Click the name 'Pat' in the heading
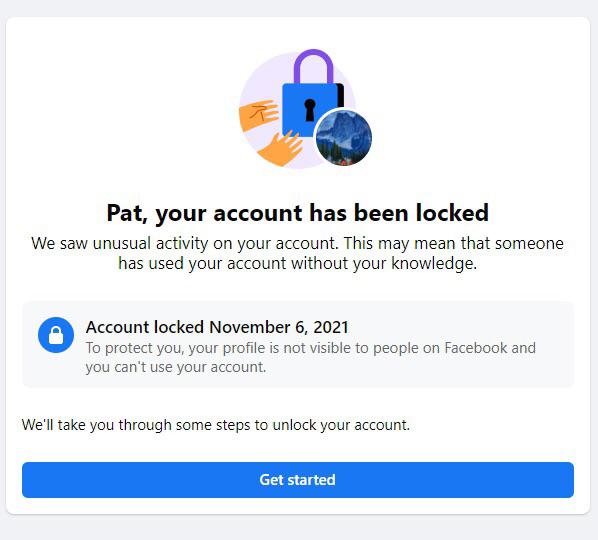This screenshot has height=540, width=598. [x=125, y=213]
